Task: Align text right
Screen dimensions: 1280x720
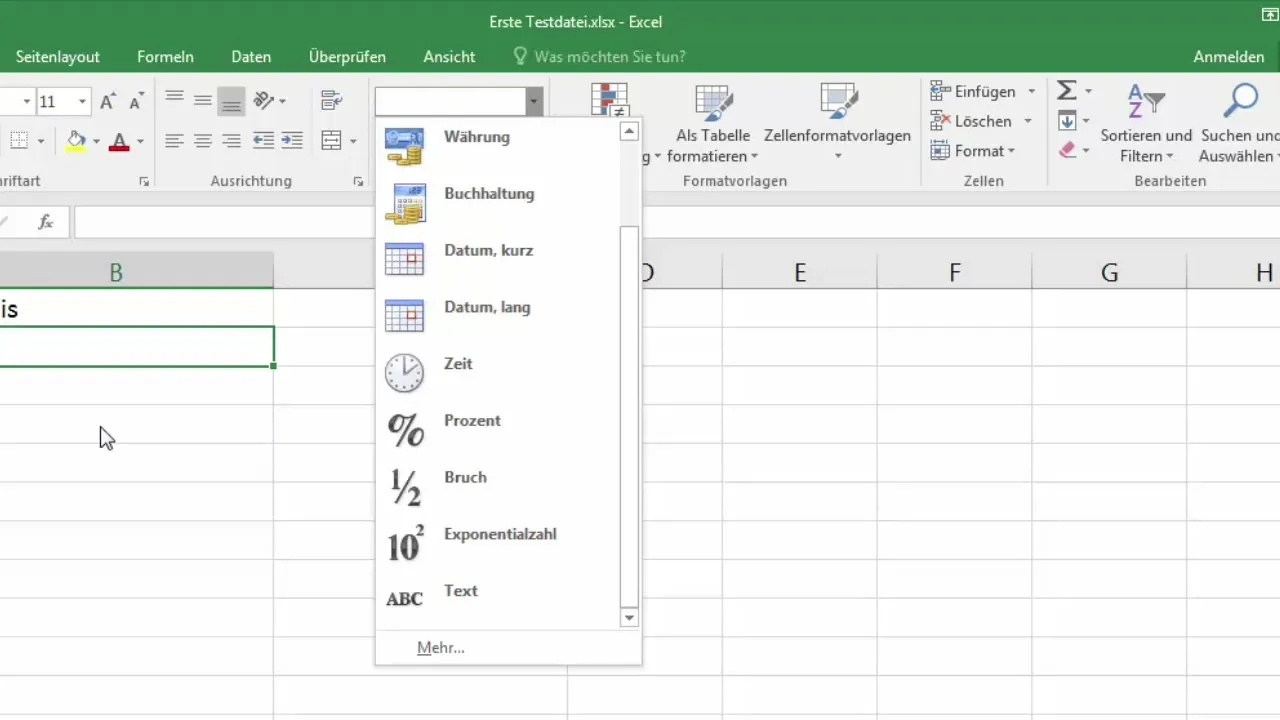Action: click(x=232, y=141)
